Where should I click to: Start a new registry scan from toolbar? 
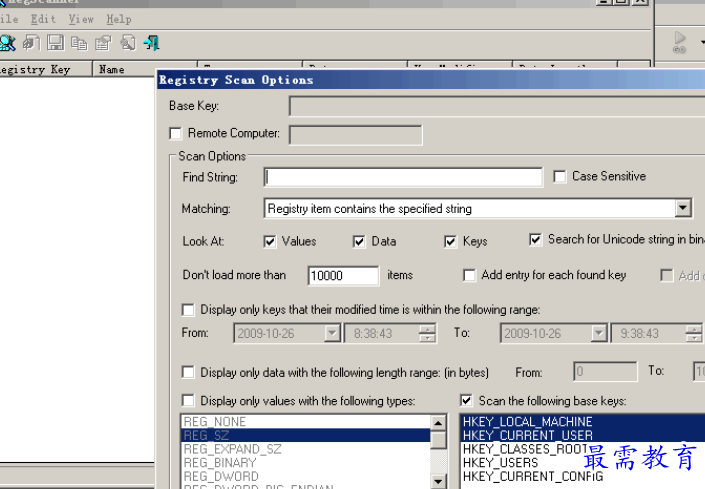point(7,43)
